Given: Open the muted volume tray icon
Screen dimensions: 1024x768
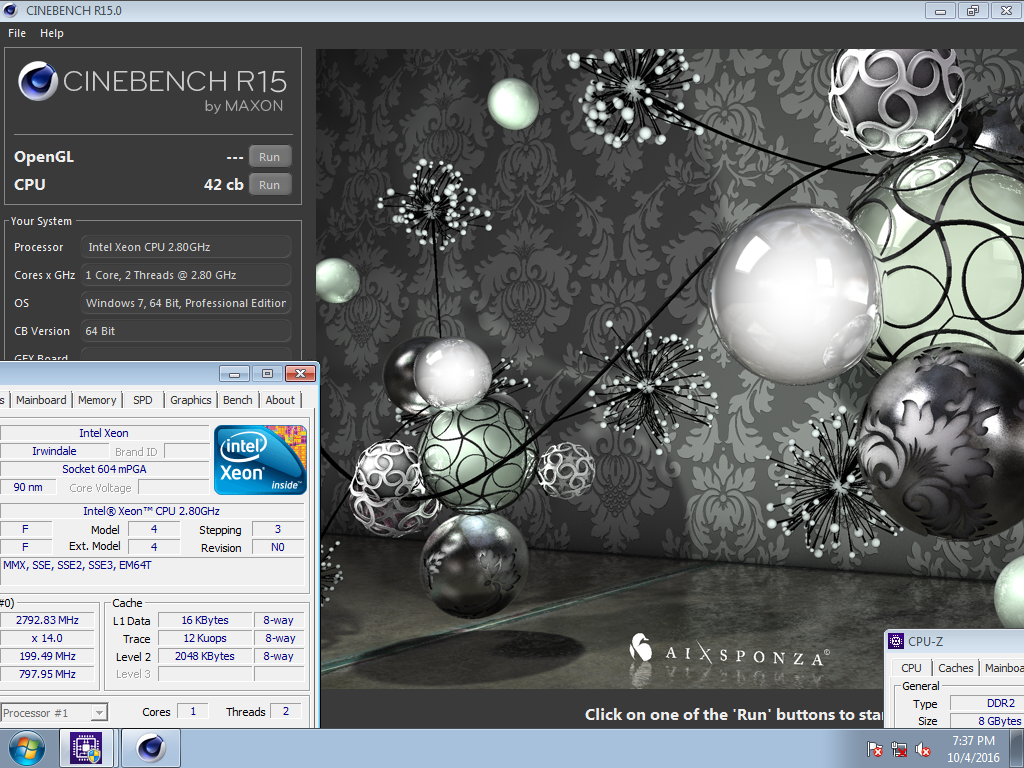Looking at the screenshot, I should 923,749.
